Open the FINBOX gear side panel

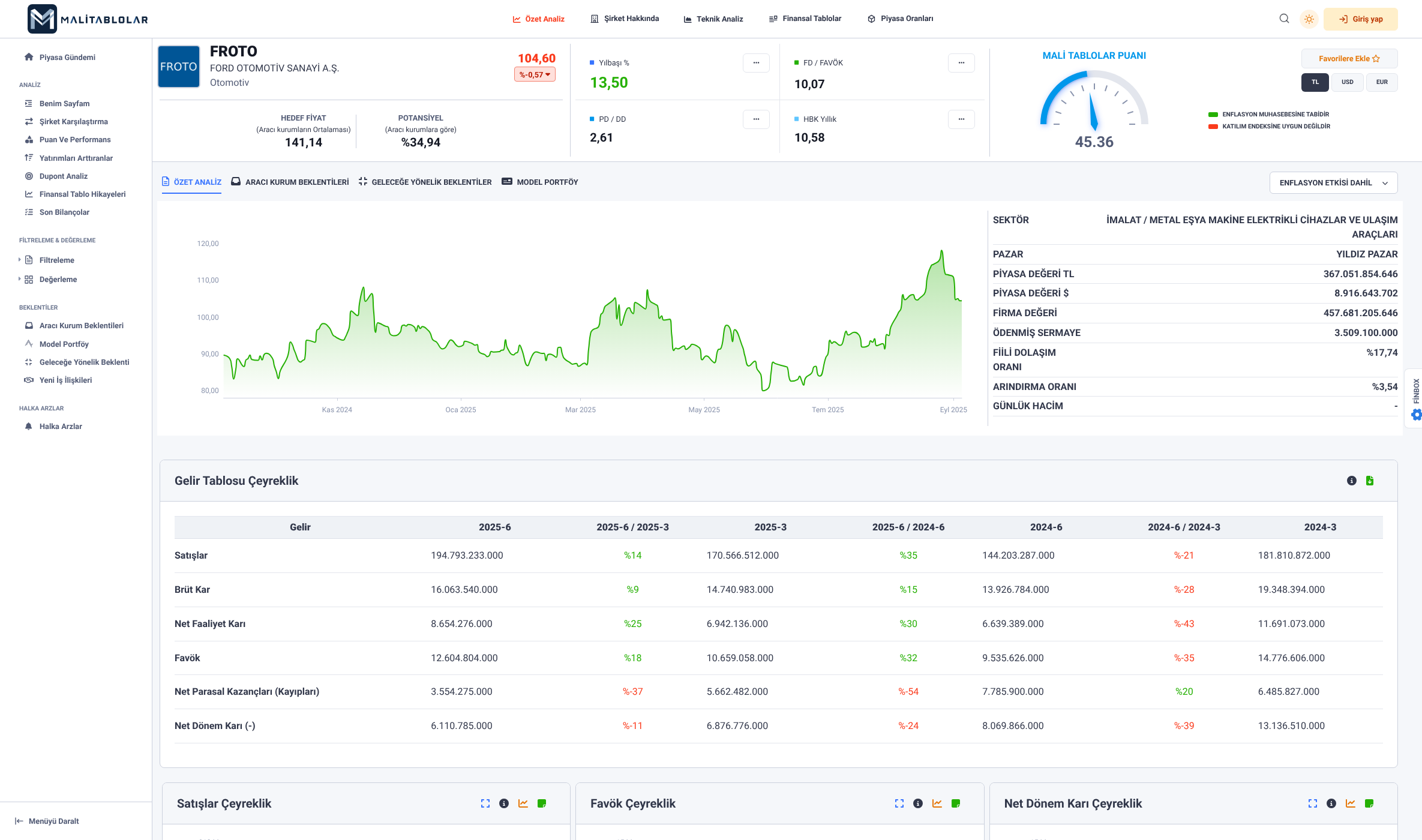(1416, 414)
